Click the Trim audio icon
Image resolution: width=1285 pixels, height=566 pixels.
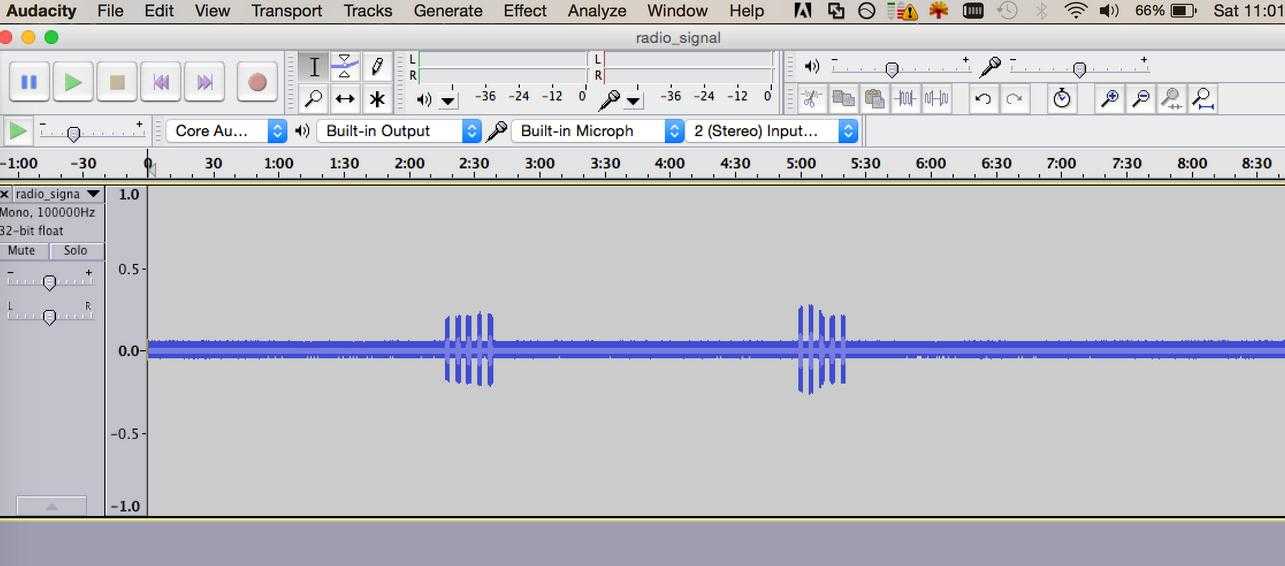(x=905, y=98)
